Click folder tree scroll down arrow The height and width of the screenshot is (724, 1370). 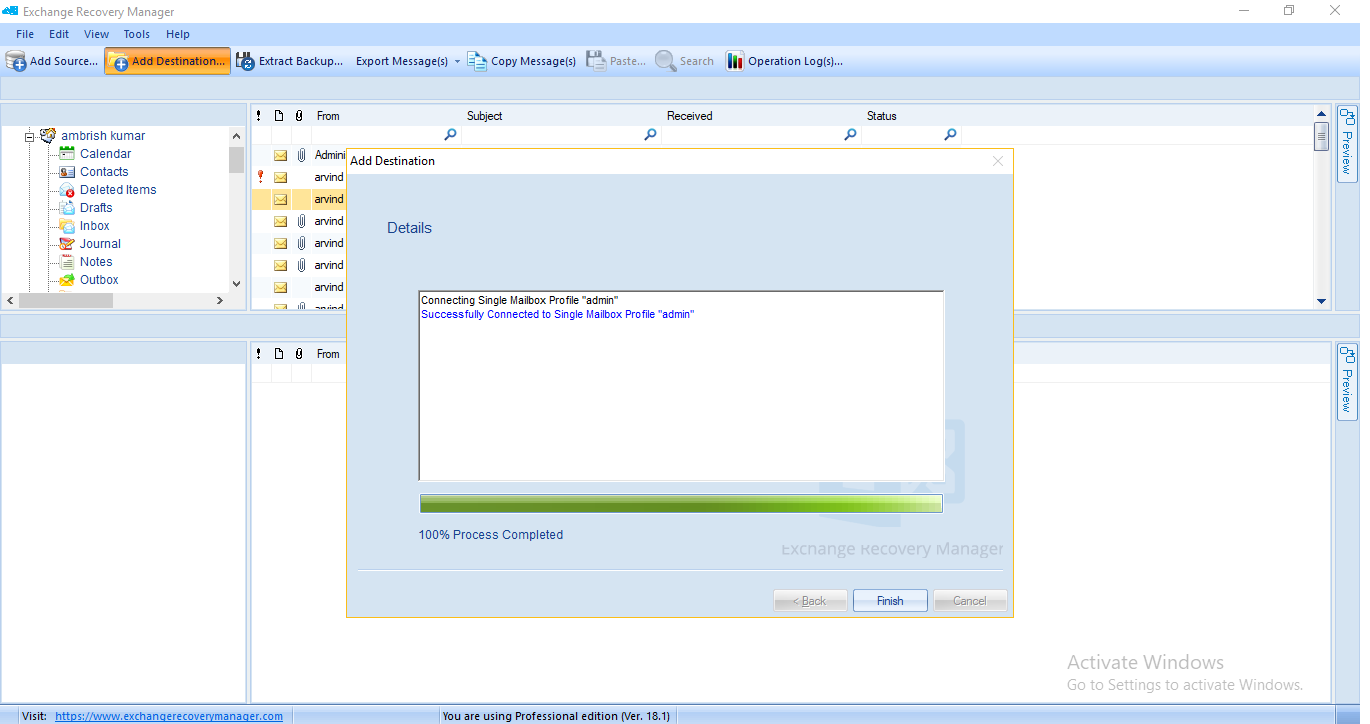pyautogui.click(x=236, y=283)
